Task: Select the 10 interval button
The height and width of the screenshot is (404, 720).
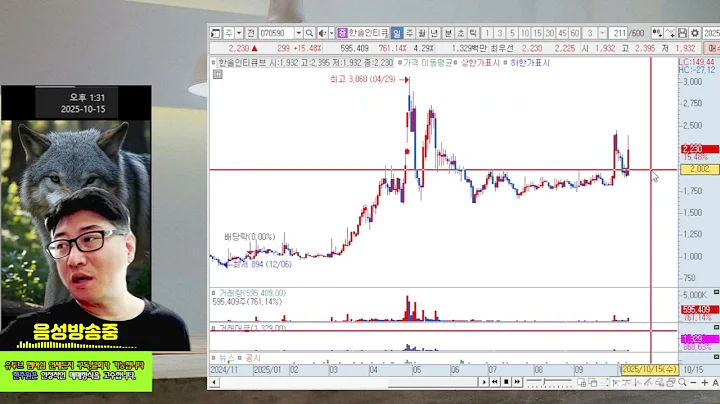Action: pos(525,33)
